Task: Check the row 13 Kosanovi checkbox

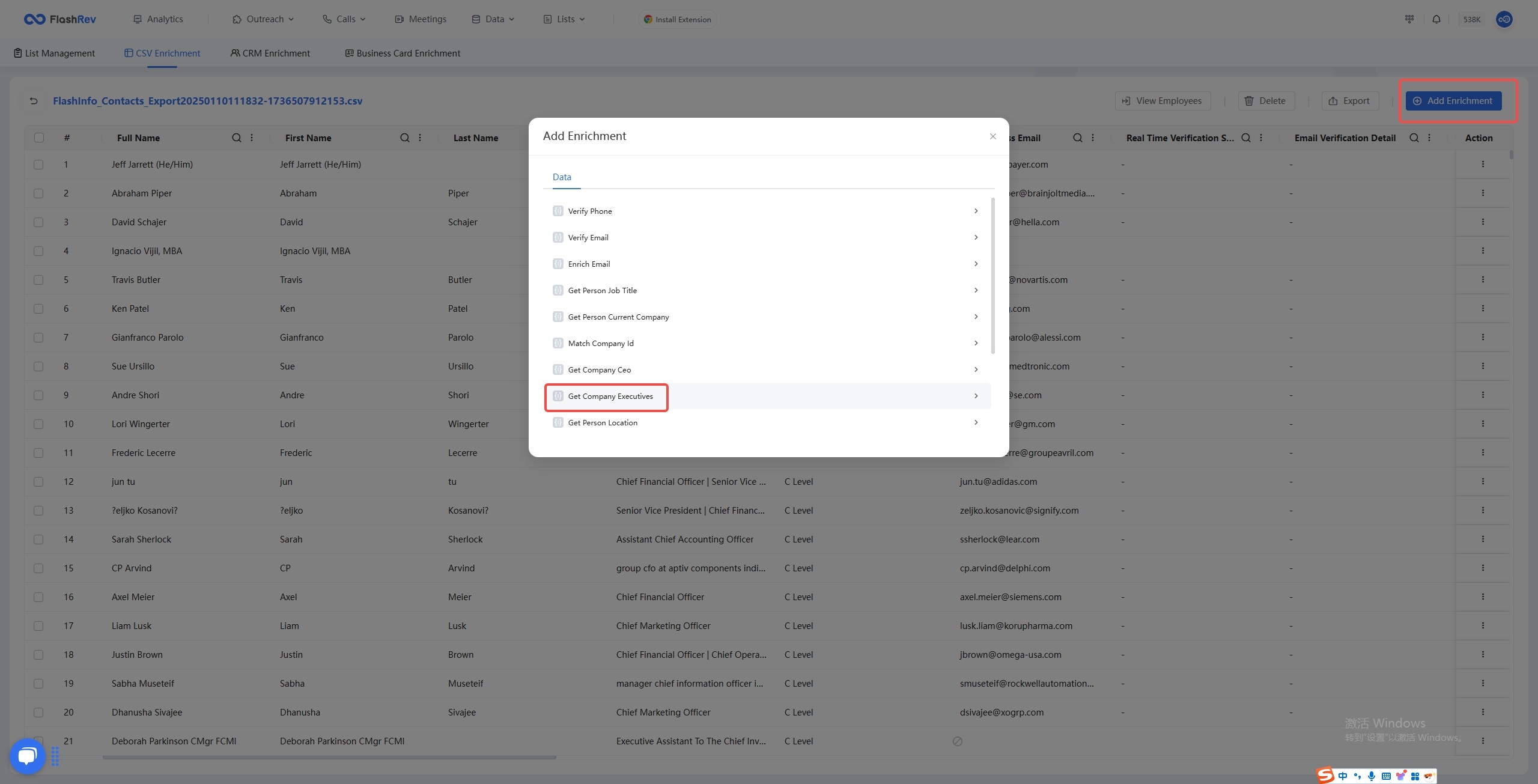Action: click(38, 510)
